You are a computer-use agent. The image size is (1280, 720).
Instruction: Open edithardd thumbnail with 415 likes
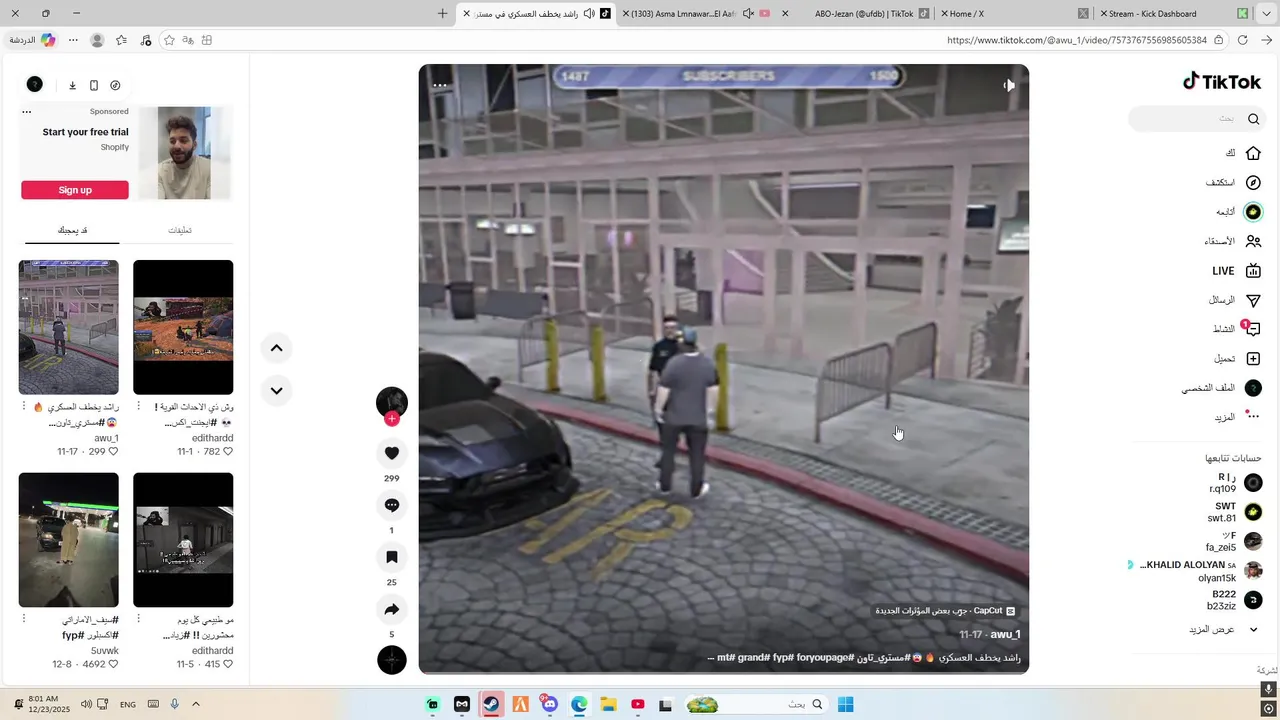[183, 540]
